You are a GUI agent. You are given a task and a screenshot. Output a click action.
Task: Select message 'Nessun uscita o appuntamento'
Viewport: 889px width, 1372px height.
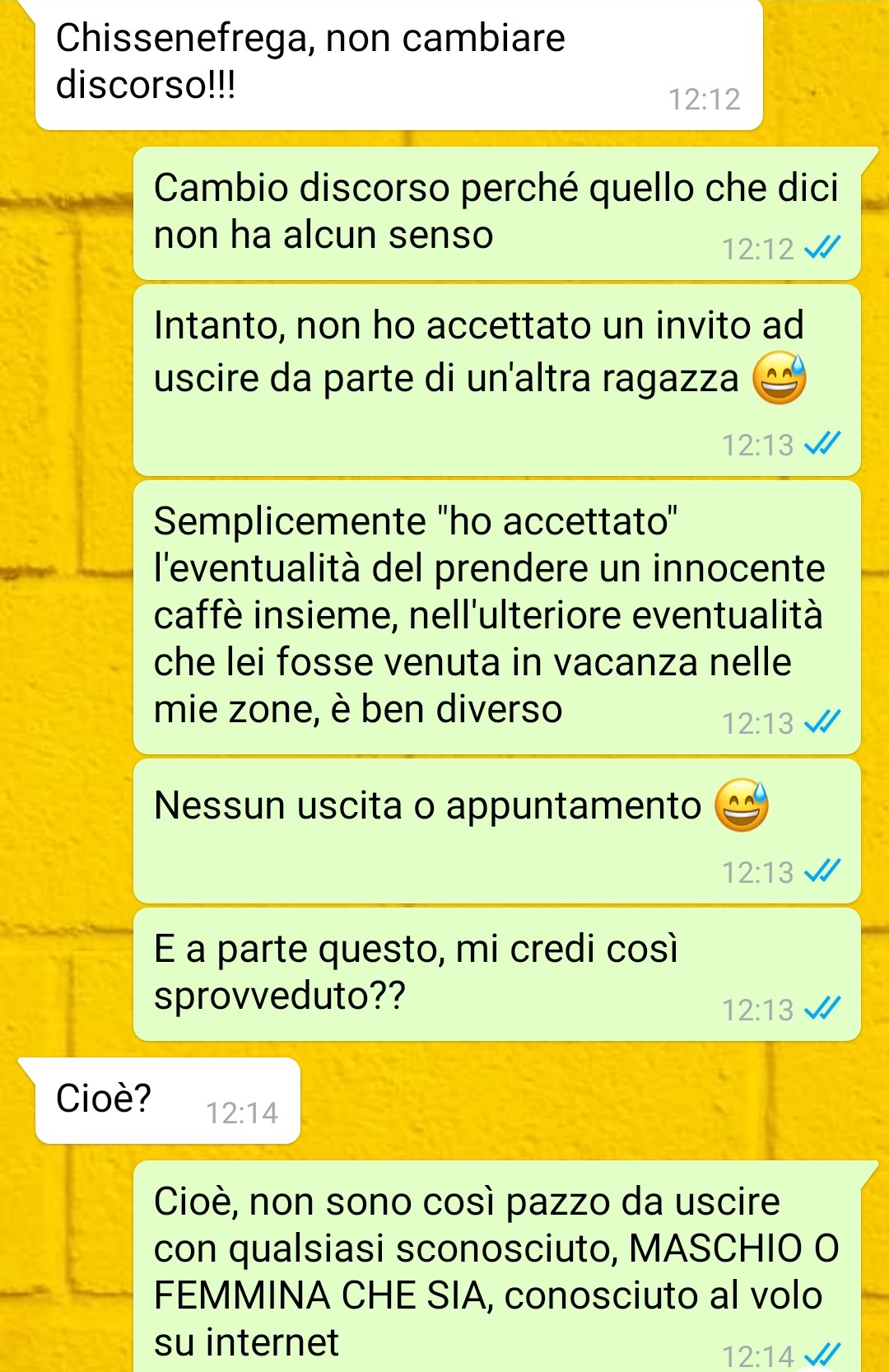tap(497, 831)
